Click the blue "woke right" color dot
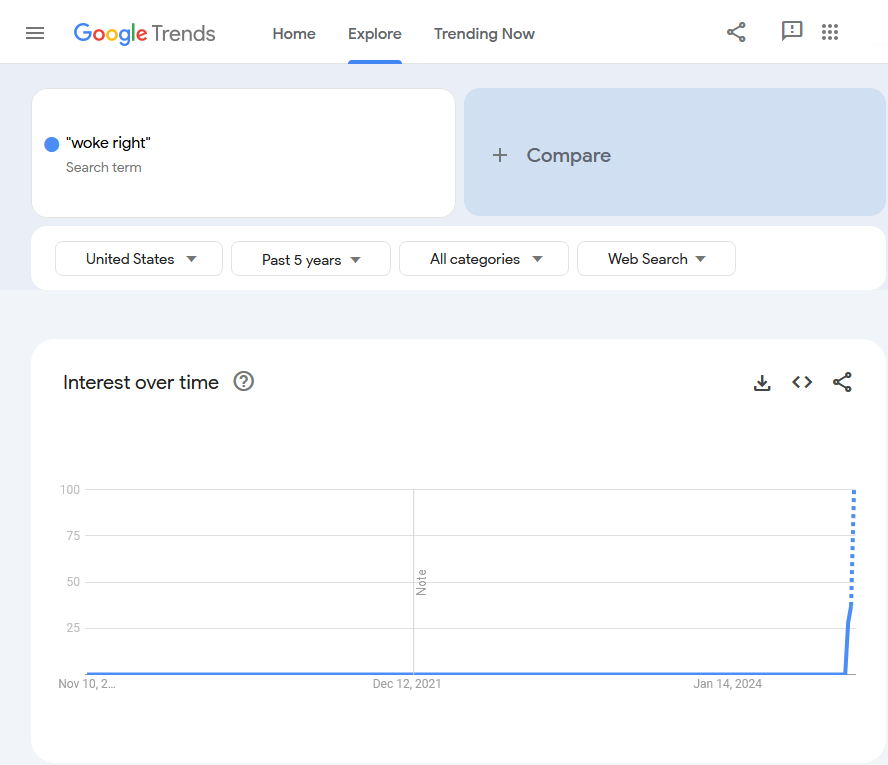Screen dimensions: 888x765 pyautogui.click(x=52, y=144)
